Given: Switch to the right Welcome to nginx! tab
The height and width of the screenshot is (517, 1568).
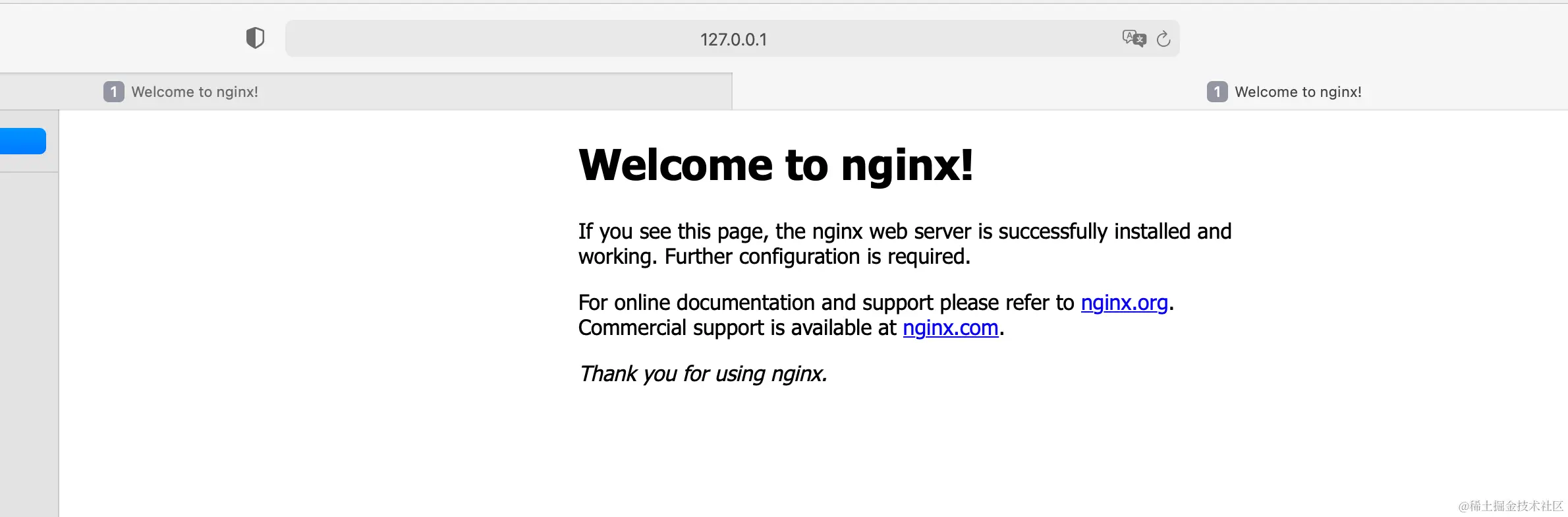Looking at the screenshot, I should click(1150, 92).
